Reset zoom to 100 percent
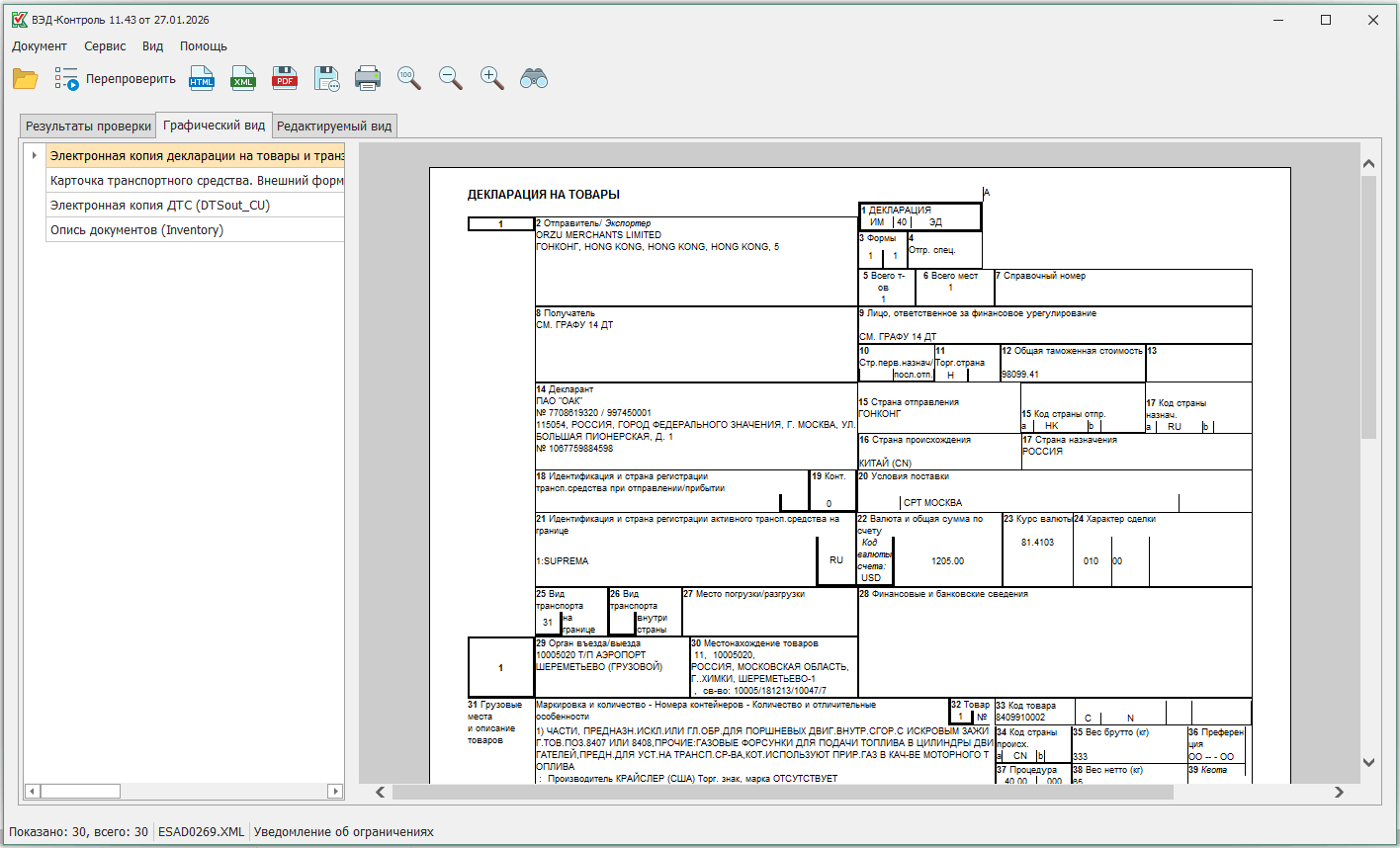Viewport: 1400px width, 848px height. click(408, 79)
